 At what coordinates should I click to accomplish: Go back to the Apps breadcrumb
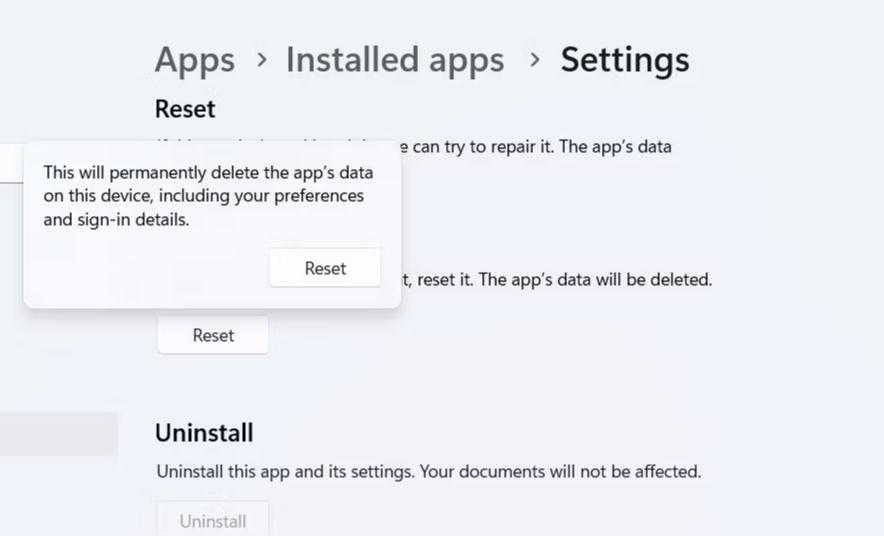click(194, 60)
